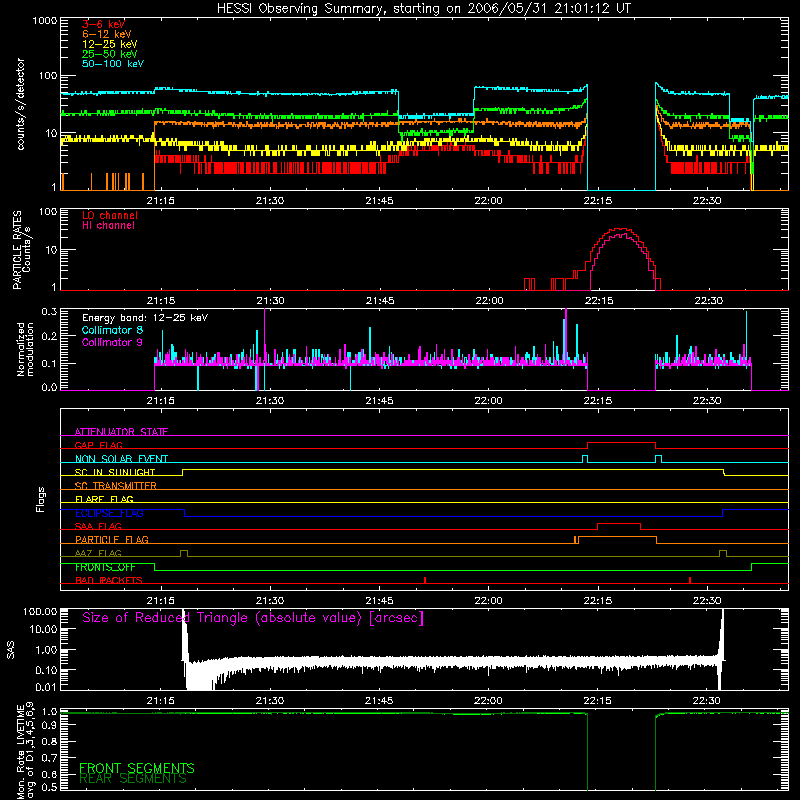This screenshot has width=800, height=800.
Task: Click the 22:15 time label under particle rates panel
Action: (x=598, y=301)
